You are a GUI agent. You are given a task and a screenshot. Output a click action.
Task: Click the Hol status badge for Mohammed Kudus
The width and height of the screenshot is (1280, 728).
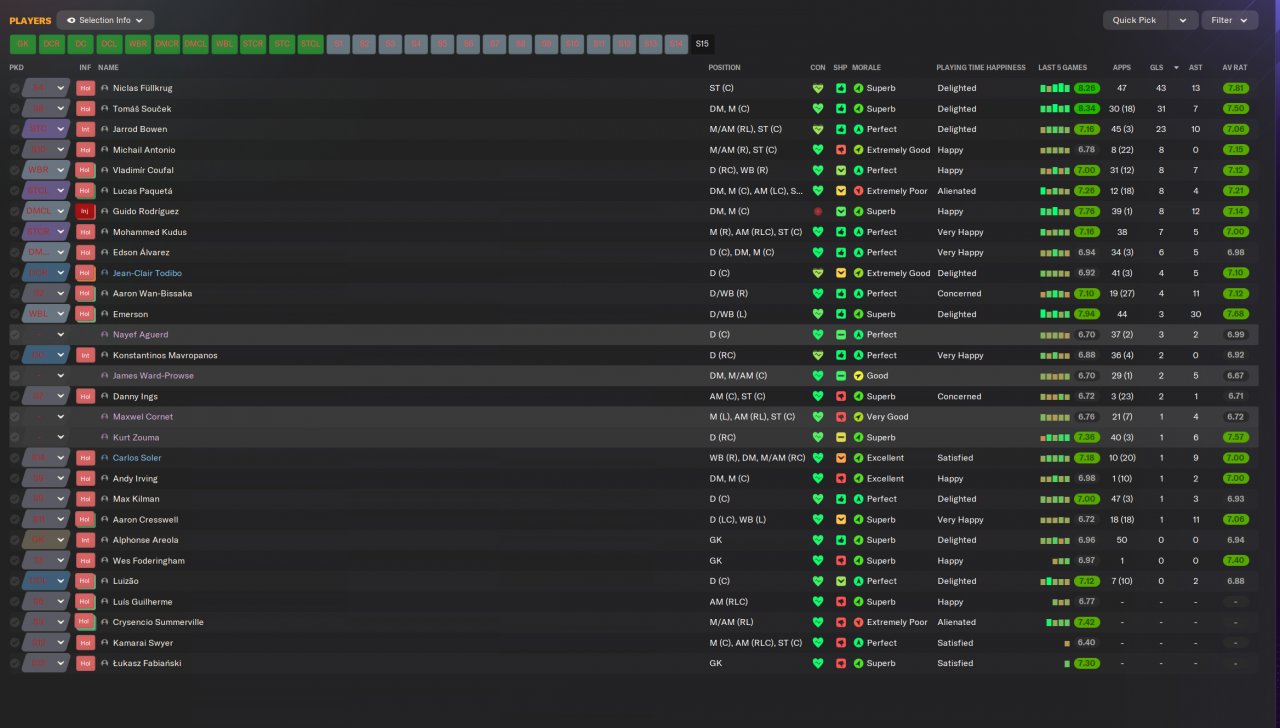click(85, 232)
